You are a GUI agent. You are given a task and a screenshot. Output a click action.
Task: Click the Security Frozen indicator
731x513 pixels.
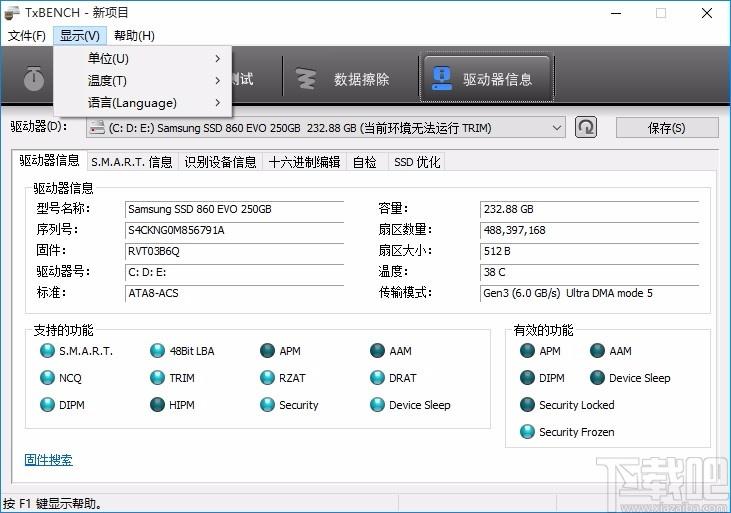[527, 432]
